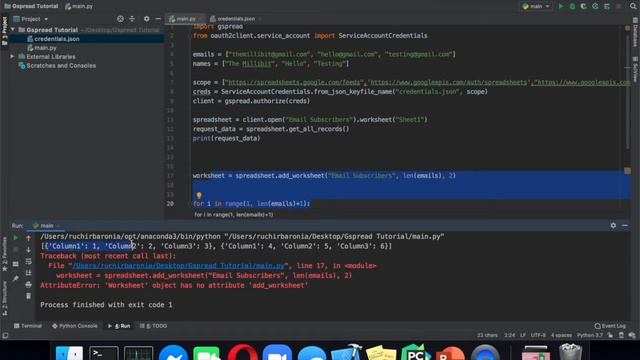Open Project panel gear settings
This screenshot has width=640, height=360.
[x=147, y=19]
